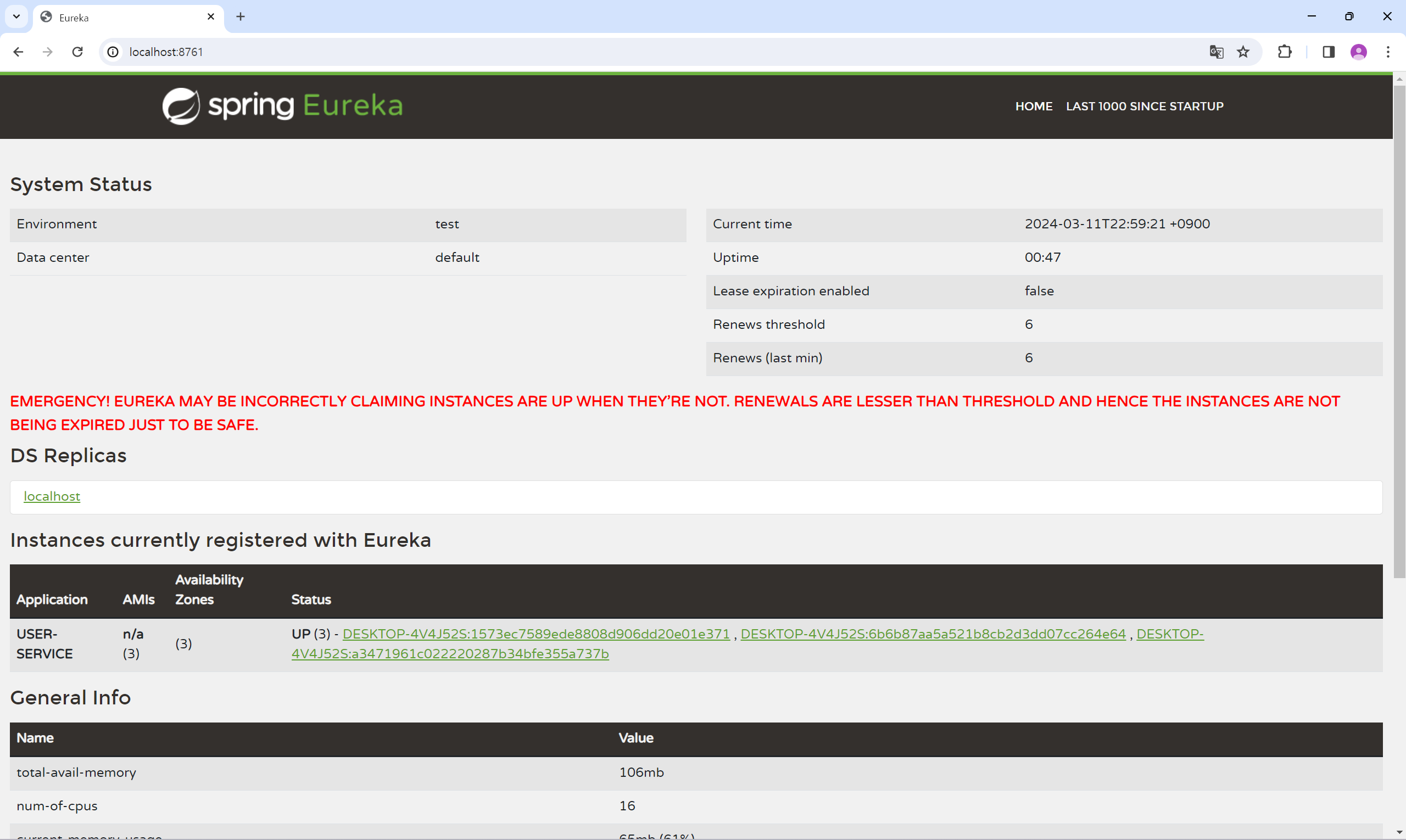Open the Extensions puzzle icon
1406x840 pixels.
click(1284, 52)
